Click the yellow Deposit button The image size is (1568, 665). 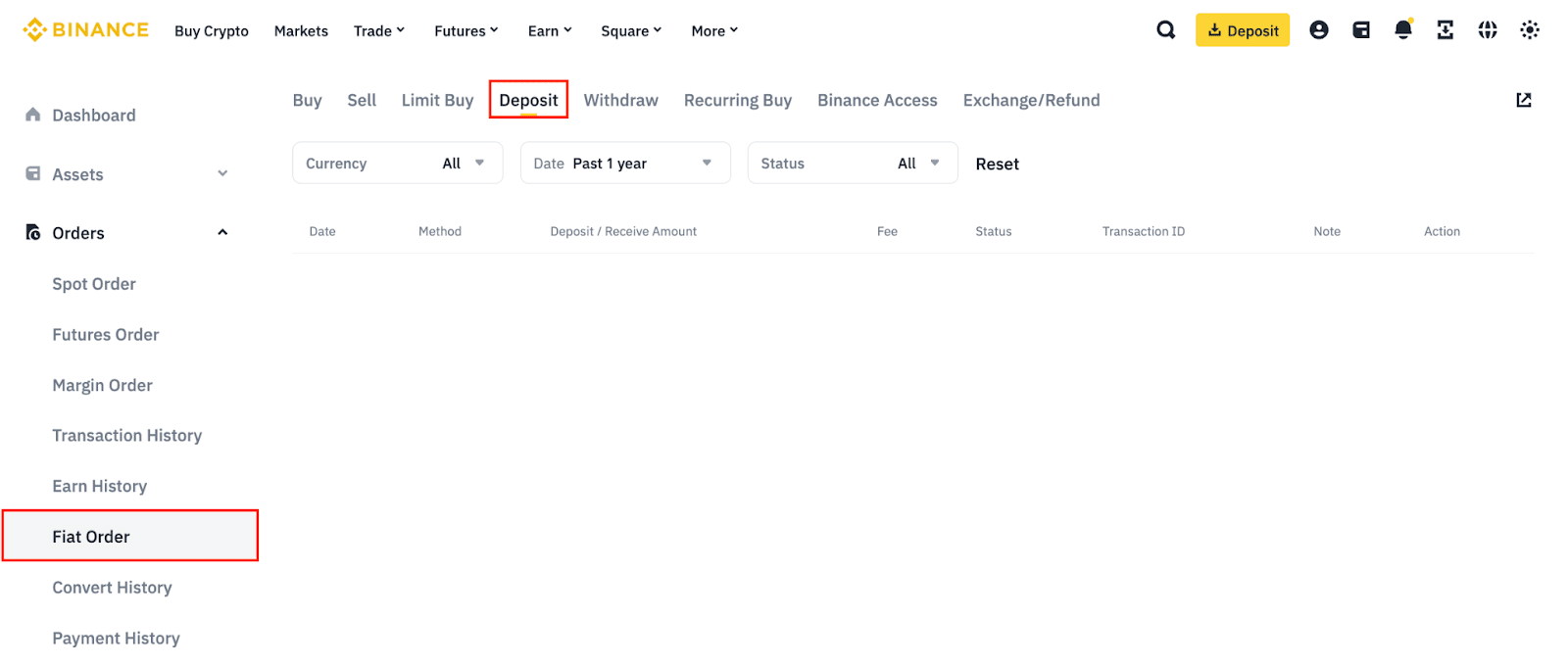[x=1242, y=30]
